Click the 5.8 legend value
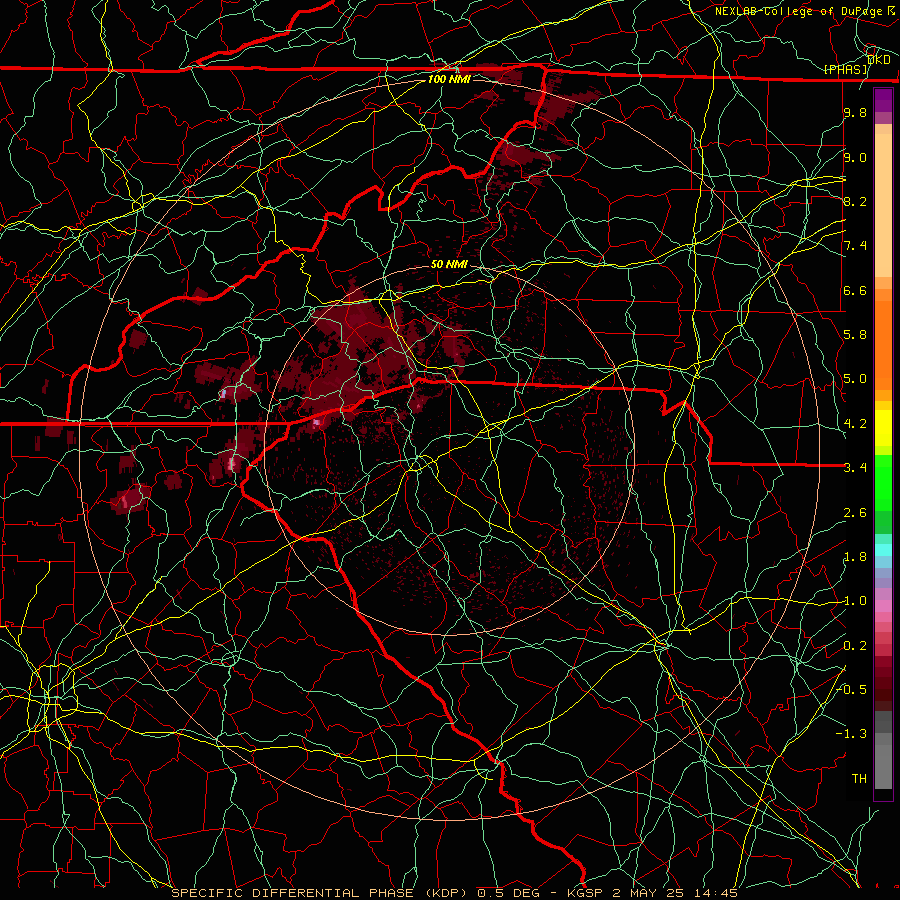The image size is (900, 900). (855, 335)
